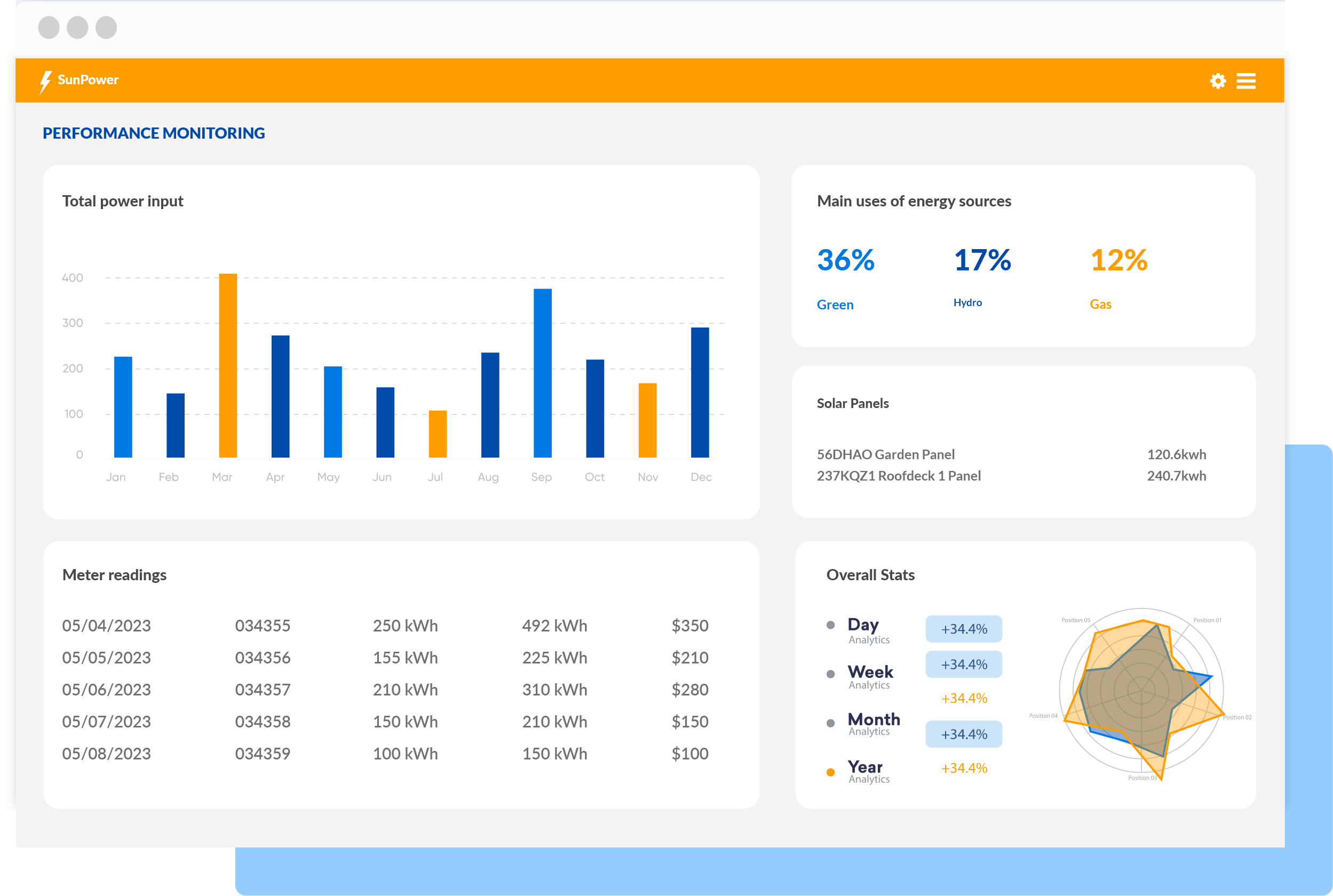The height and width of the screenshot is (896, 1333).
Task: Click the orange March bar in Total power input
Action: point(228,365)
